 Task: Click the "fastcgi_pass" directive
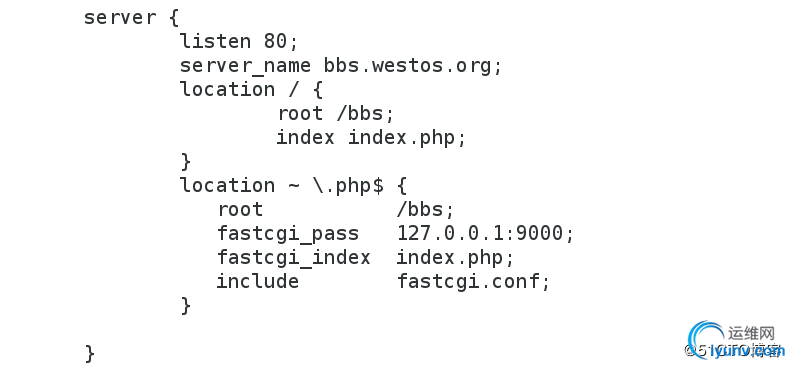click(288, 234)
